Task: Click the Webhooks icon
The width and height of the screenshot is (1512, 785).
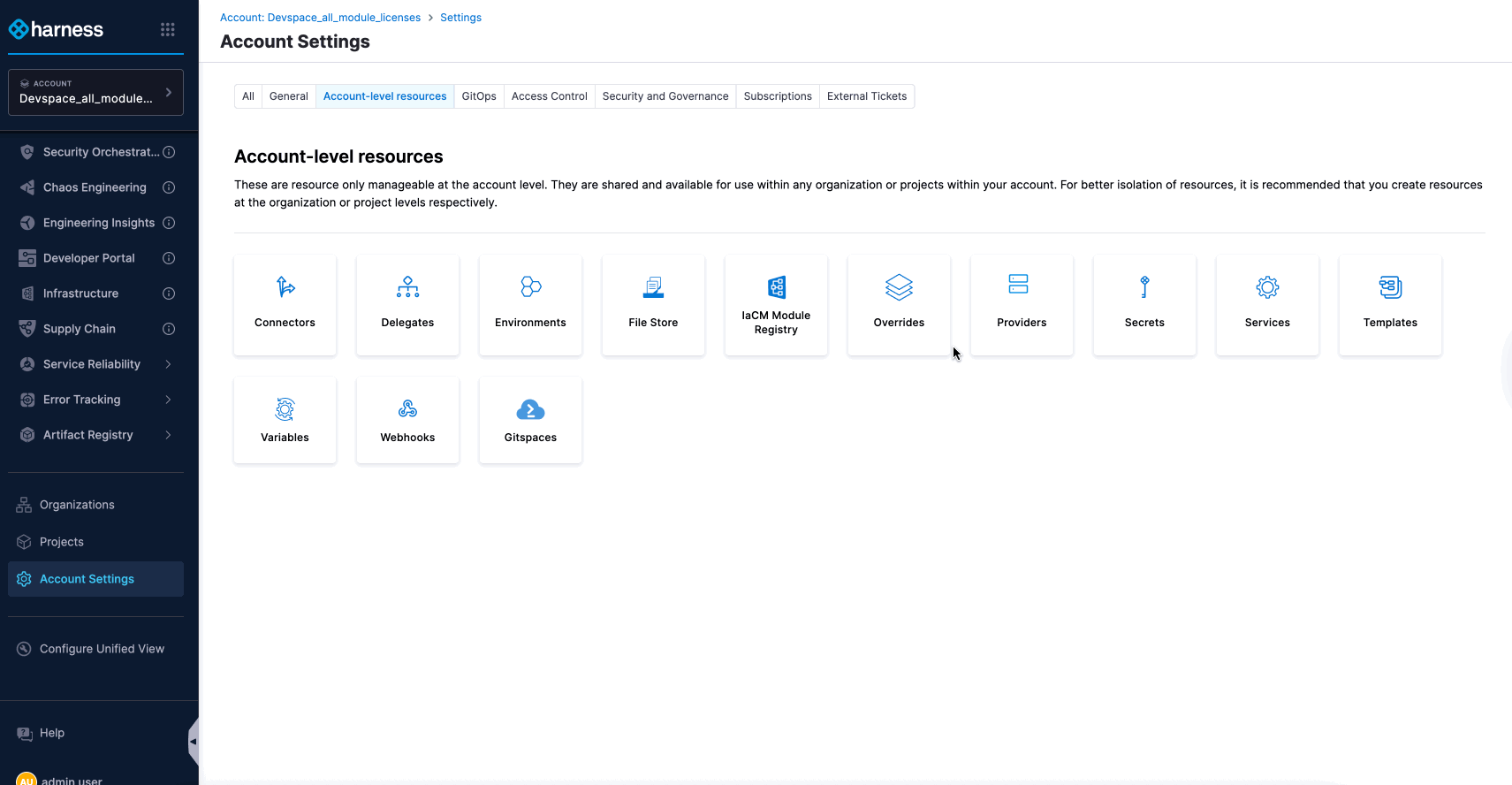Action: click(407, 409)
